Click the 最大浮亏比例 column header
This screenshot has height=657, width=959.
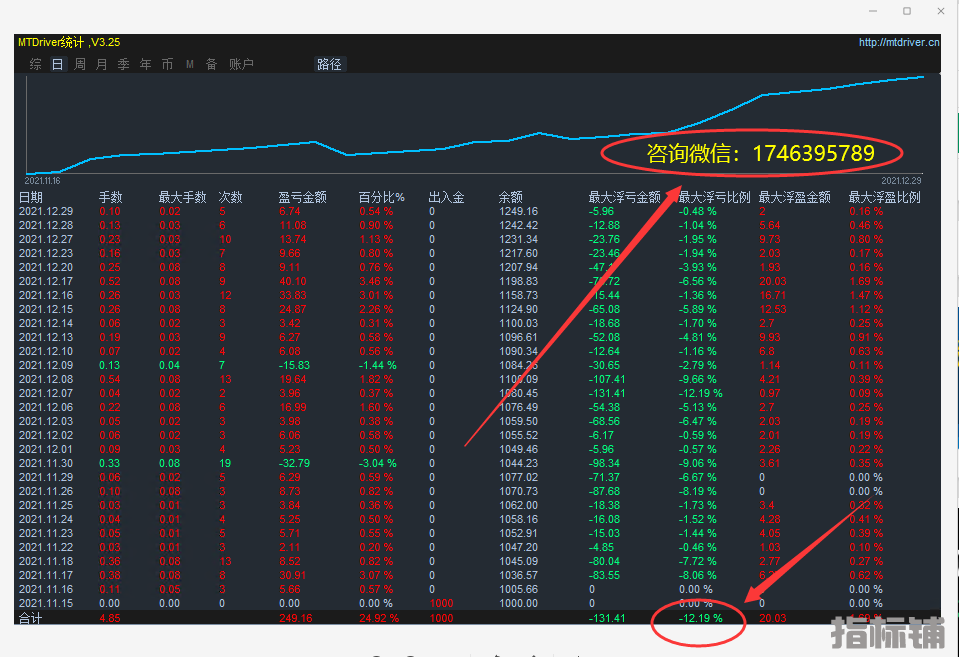coord(714,198)
